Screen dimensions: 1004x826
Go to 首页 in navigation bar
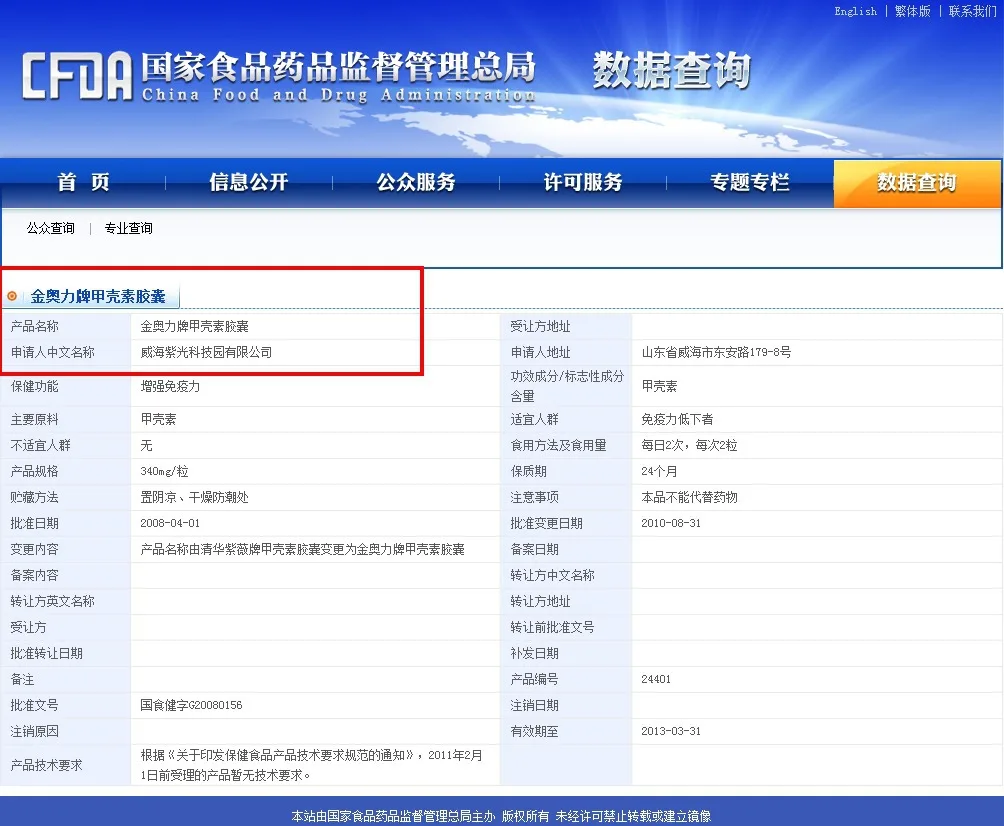coord(83,182)
